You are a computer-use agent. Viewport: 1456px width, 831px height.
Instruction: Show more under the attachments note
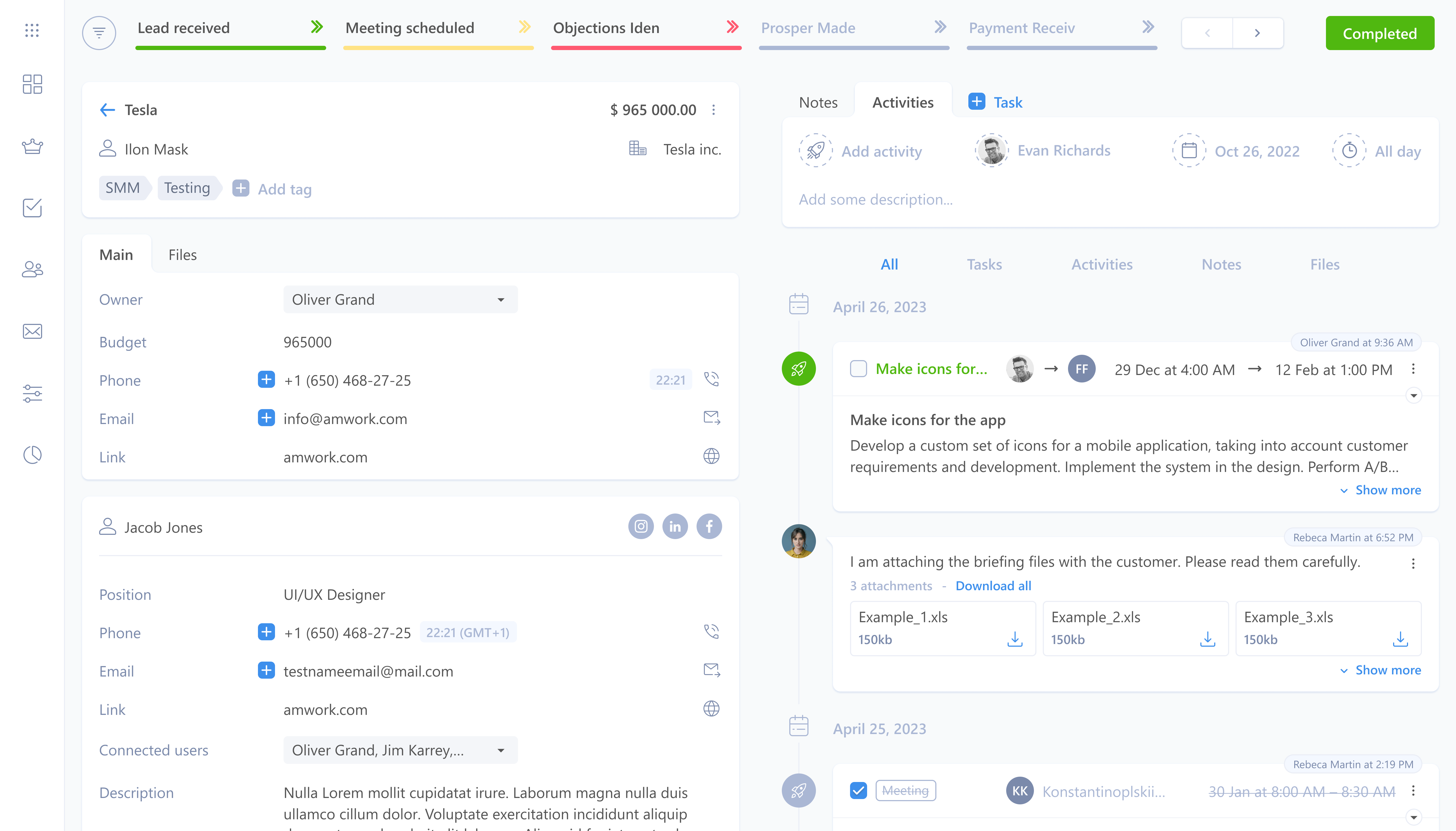(x=1380, y=670)
